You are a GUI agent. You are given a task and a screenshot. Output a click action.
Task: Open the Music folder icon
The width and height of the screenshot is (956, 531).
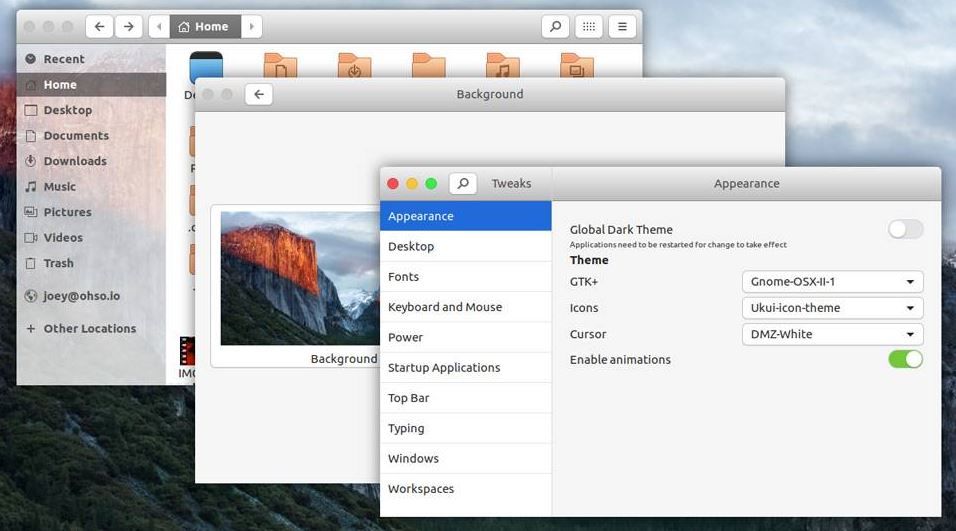click(x=502, y=67)
